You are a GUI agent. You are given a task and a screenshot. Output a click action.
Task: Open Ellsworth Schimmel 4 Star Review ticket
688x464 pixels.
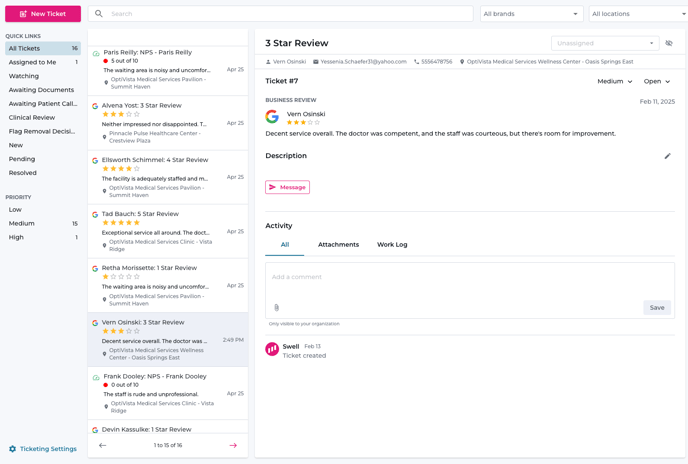[168, 177]
